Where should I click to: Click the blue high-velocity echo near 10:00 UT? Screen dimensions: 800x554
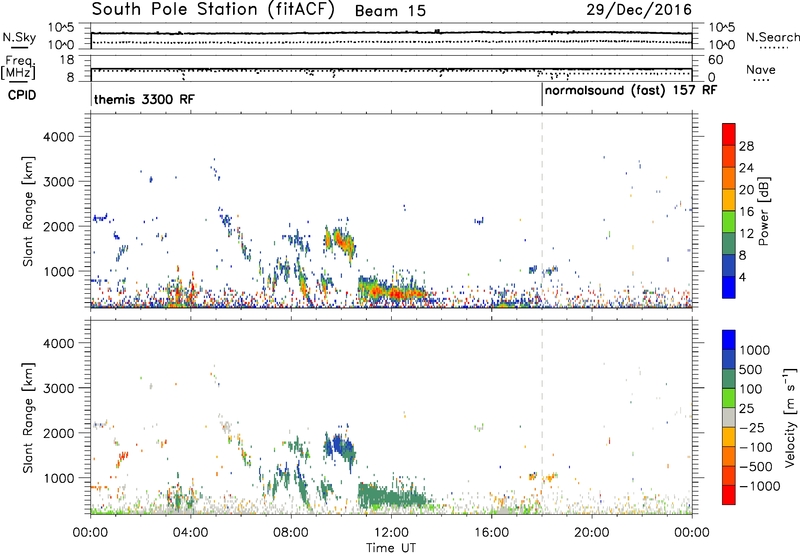tap(340, 446)
